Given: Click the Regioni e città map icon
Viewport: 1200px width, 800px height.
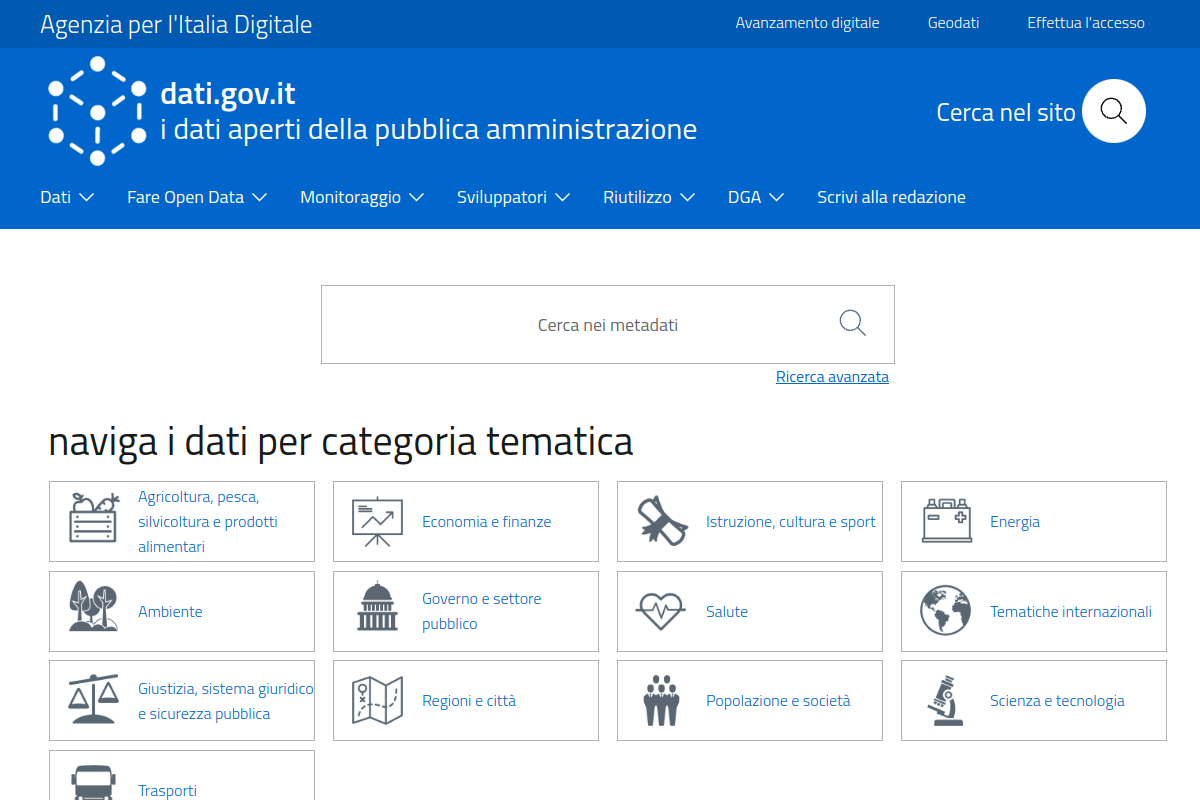Looking at the screenshot, I should tap(377, 700).
